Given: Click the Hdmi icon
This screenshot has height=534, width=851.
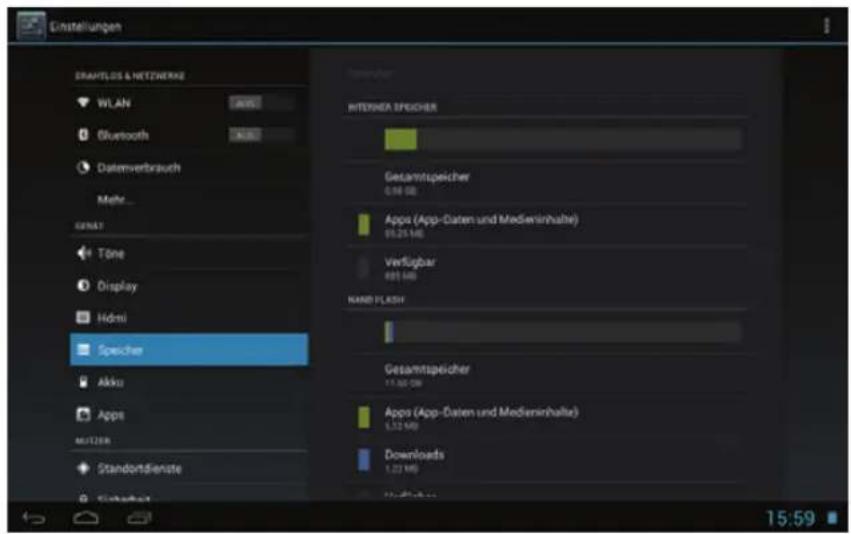Looking at the screenshot, I should tap(83, 317).
